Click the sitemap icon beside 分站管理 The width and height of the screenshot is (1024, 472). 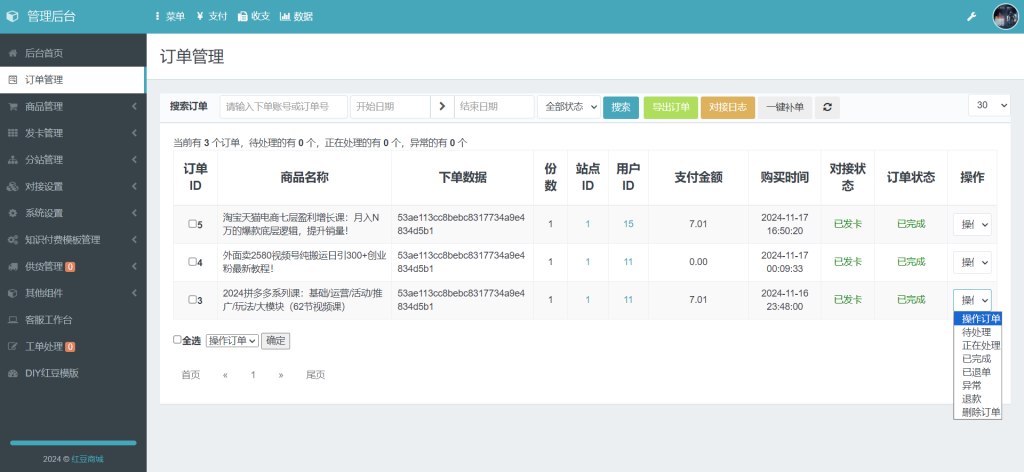tap(12, 160)
